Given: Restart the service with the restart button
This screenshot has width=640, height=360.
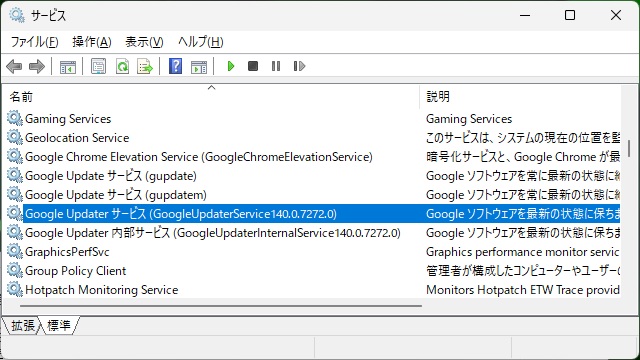Looking at the screenshot, I should 299,66.
